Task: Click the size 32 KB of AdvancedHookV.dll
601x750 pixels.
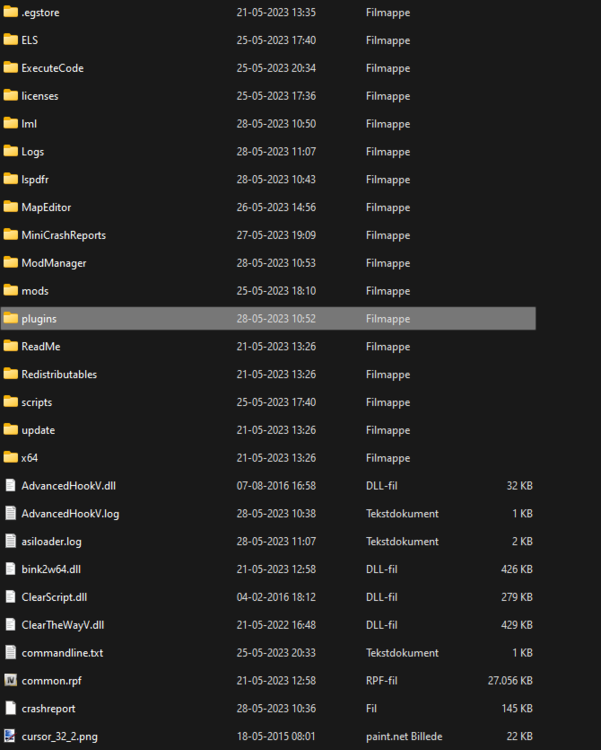Action: coord(520,485)
